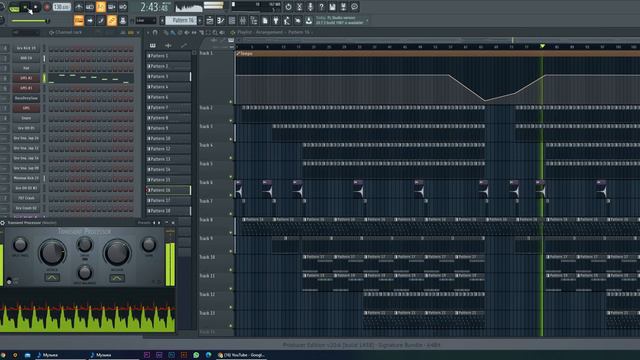The height and width of the screenshot is (360, 640).
Task: Open MIDI settings icon in toolbar
Action: point(299,7)
